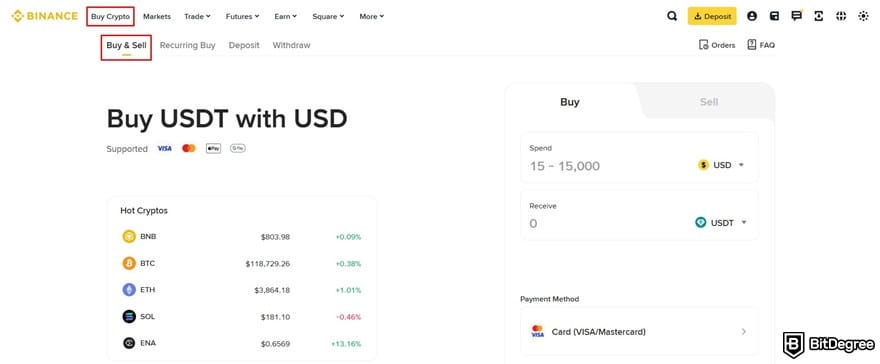Expand Card (VISA/Mastercard) payment method chevron

(744, 331)
